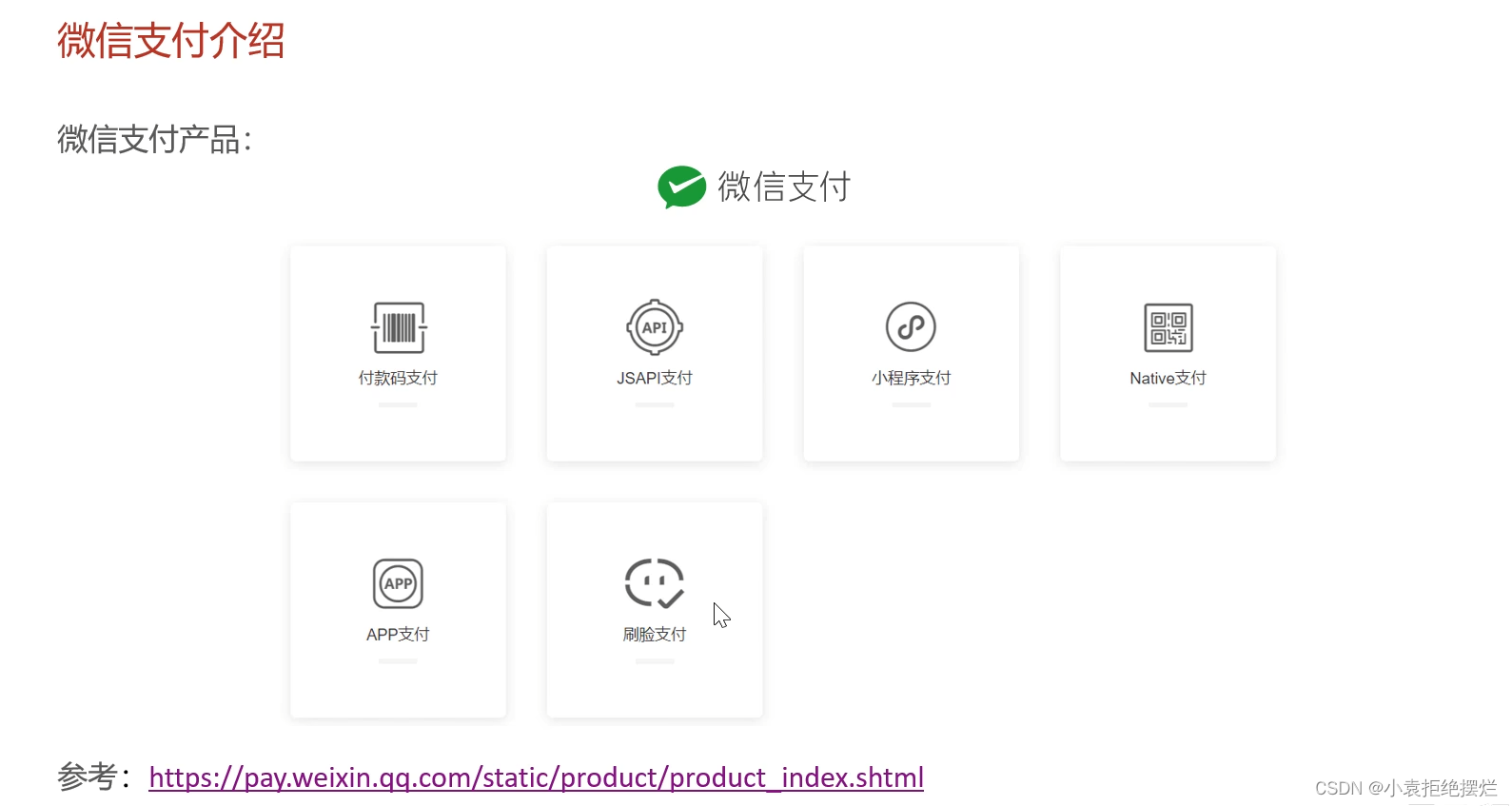Viewport: 1512px width, 806px height.
Task: Click the Native支付 label
Action: pyautogui.click(x=1168, y=378)
